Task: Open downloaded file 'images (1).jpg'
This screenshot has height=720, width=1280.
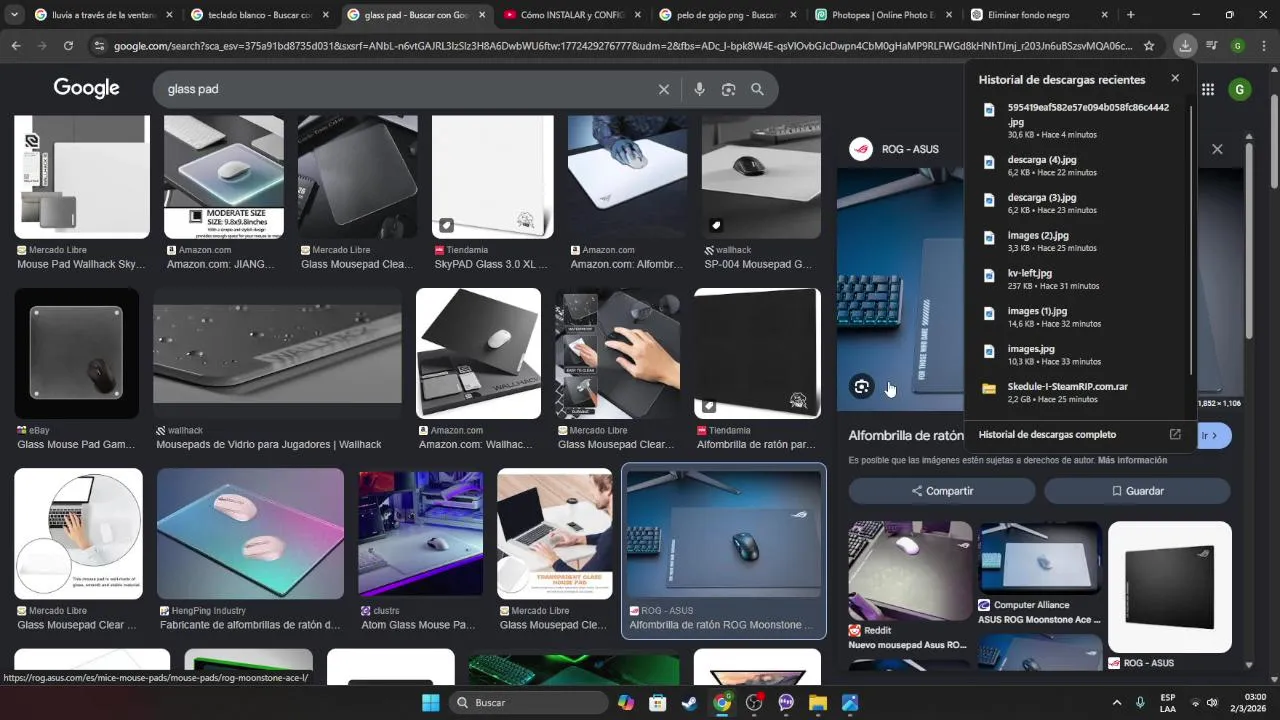Action: [x=1078, y=317]
